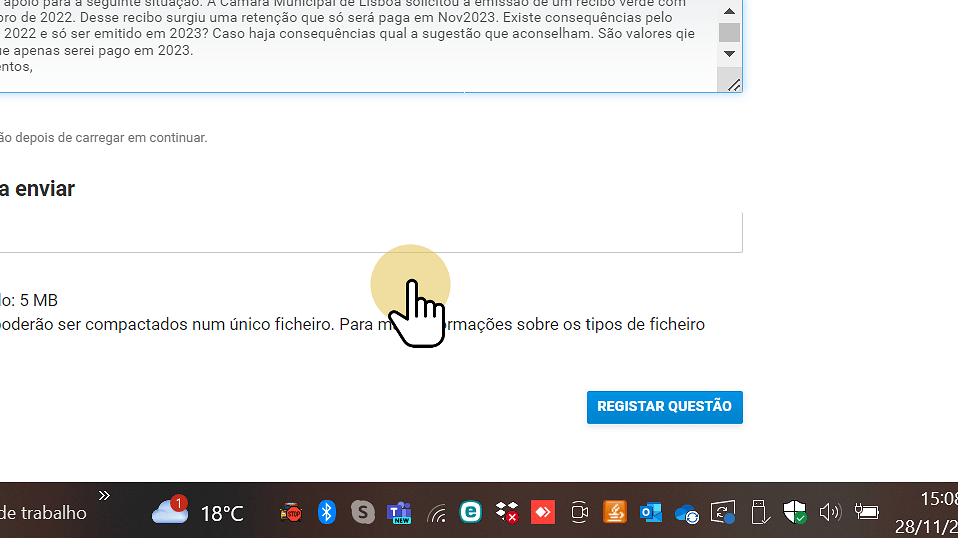Open the Outlook tray icon
This screenshot has width=958, height=538.
[x=651, y=512]
